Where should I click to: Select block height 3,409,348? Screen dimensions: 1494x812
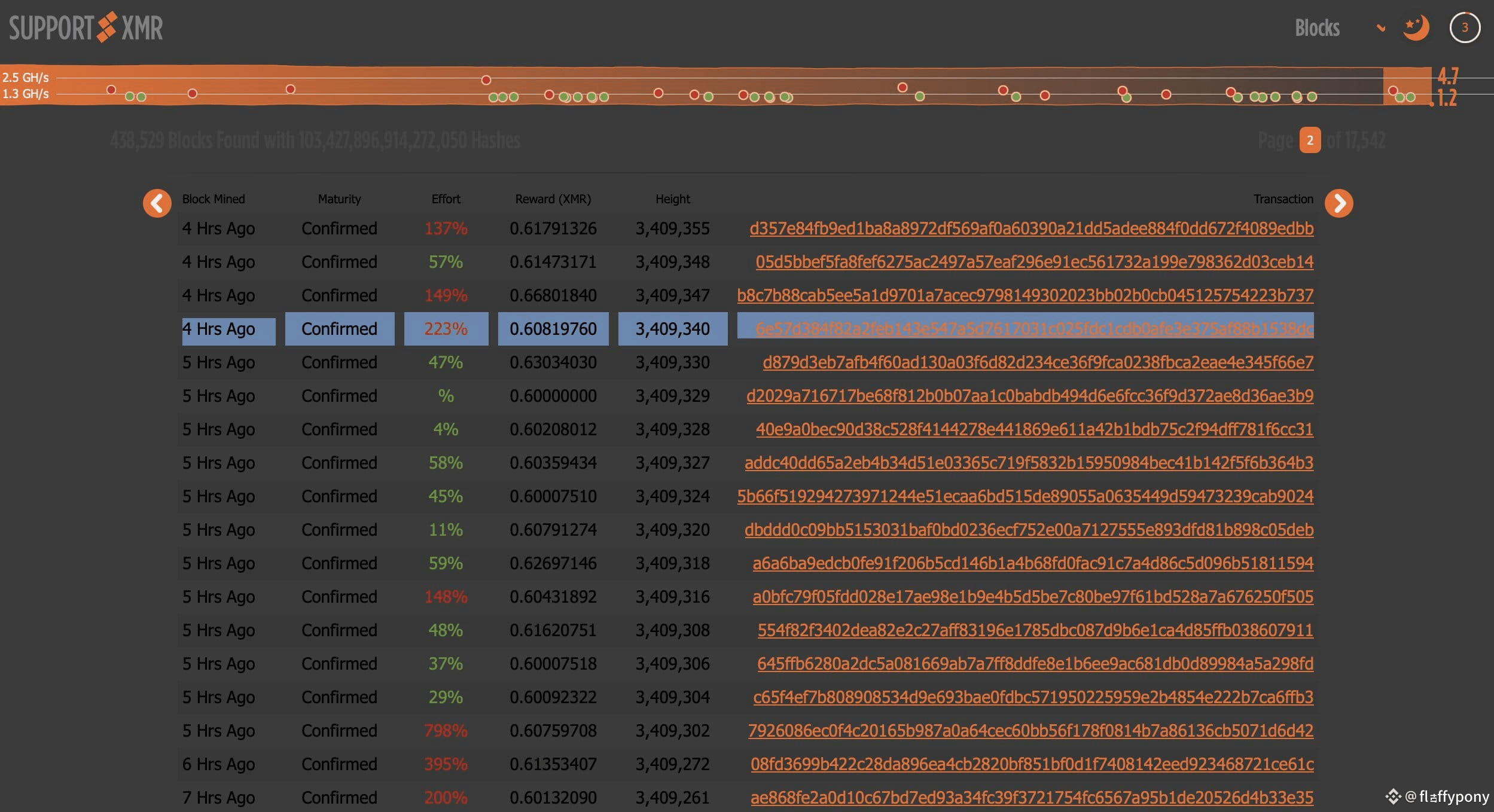pos(673,262)
